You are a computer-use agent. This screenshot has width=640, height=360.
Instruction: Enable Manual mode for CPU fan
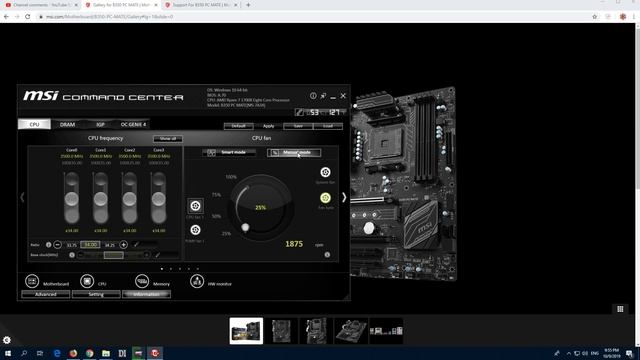point(294,153)
